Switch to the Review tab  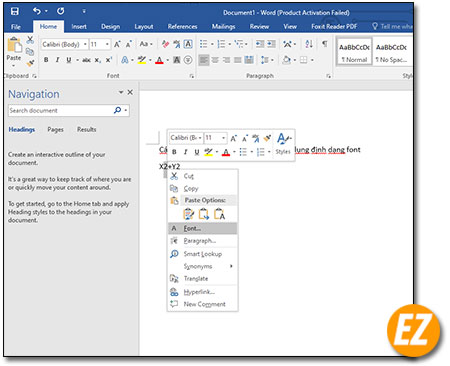(x=259, y=27)
